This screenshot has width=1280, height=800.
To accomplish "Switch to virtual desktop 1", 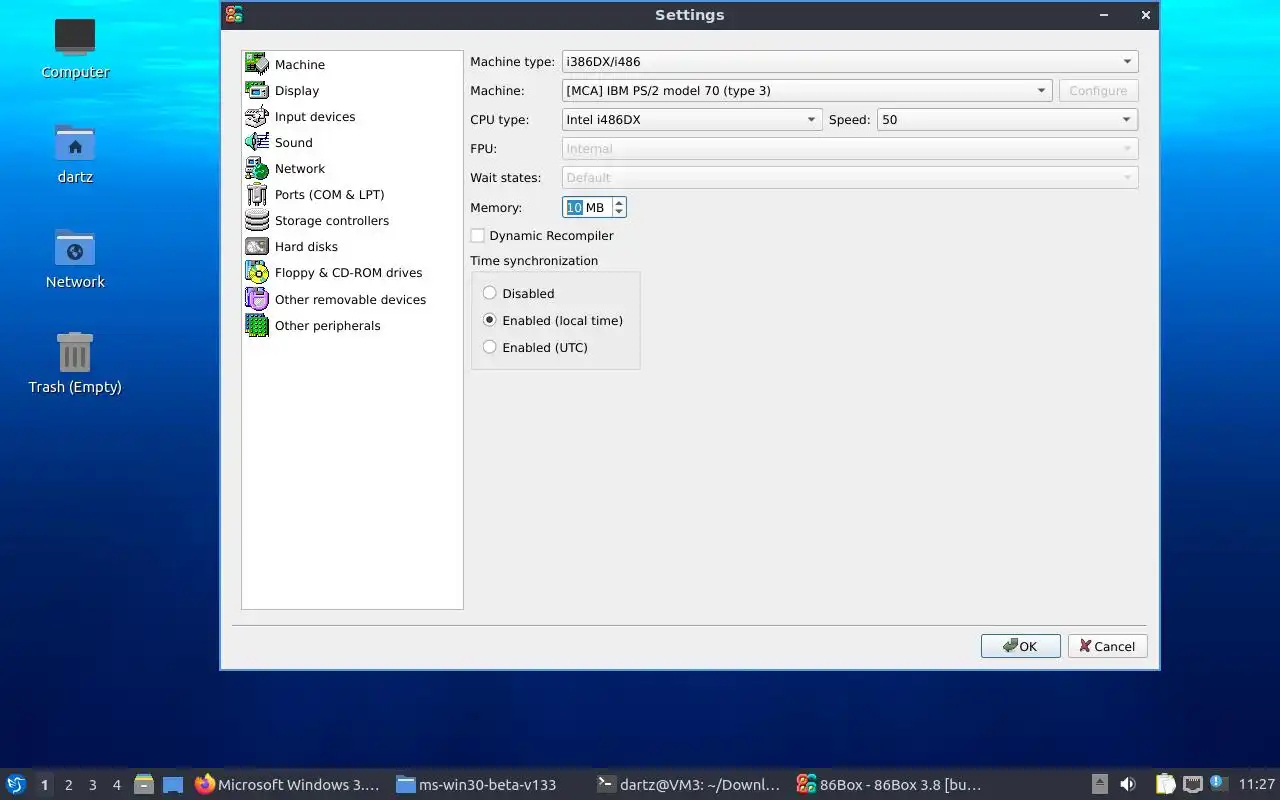I will 44,785.
